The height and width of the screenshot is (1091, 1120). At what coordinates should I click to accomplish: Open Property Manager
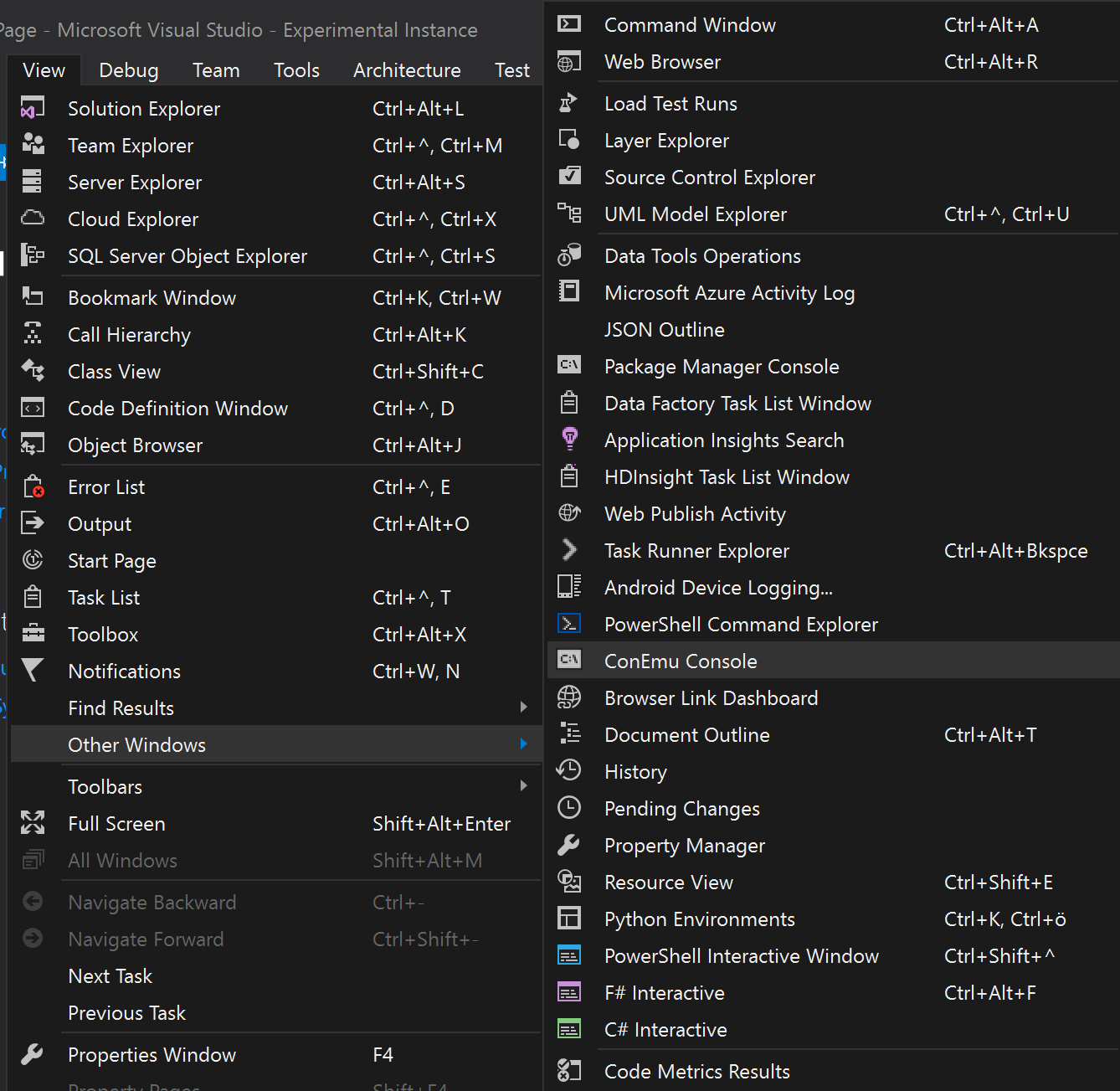pos(833,846)
